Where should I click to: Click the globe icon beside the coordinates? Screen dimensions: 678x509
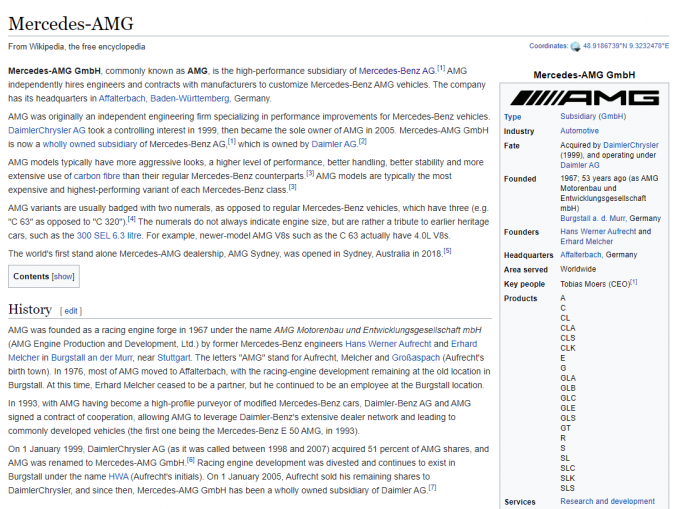pos(575,46)
